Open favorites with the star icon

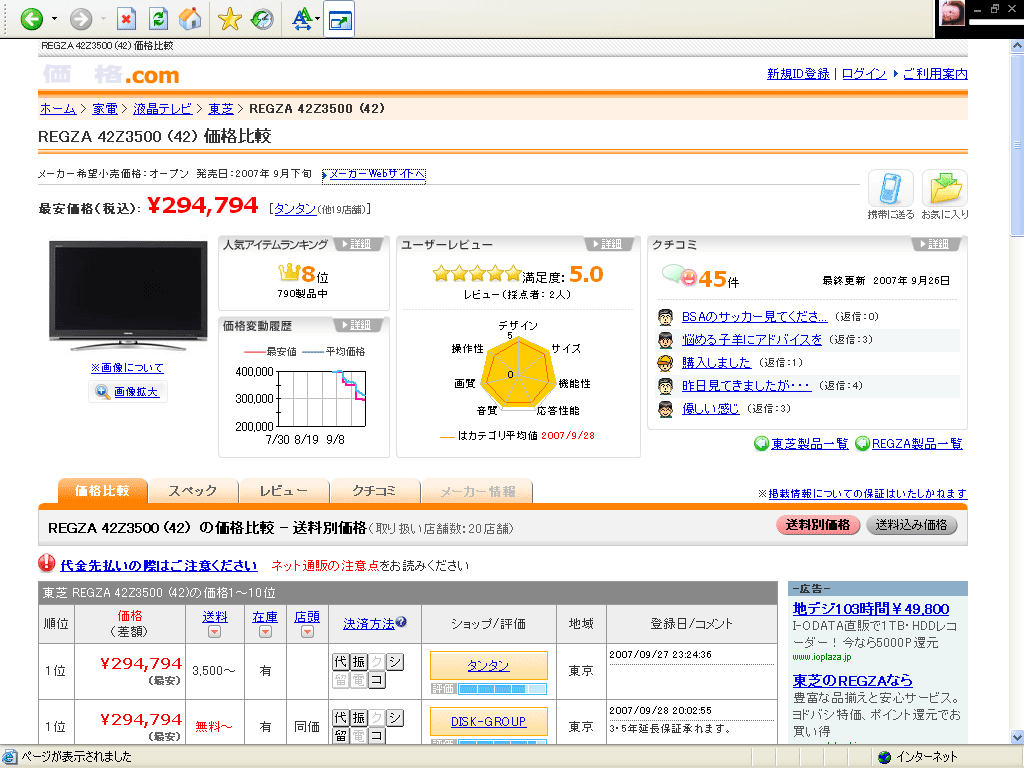coord(229,19)
